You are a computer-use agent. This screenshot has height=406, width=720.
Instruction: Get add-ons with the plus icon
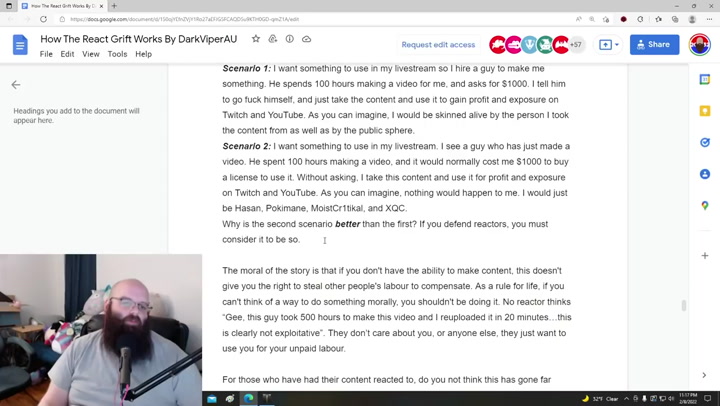click(x=704, y=255)
